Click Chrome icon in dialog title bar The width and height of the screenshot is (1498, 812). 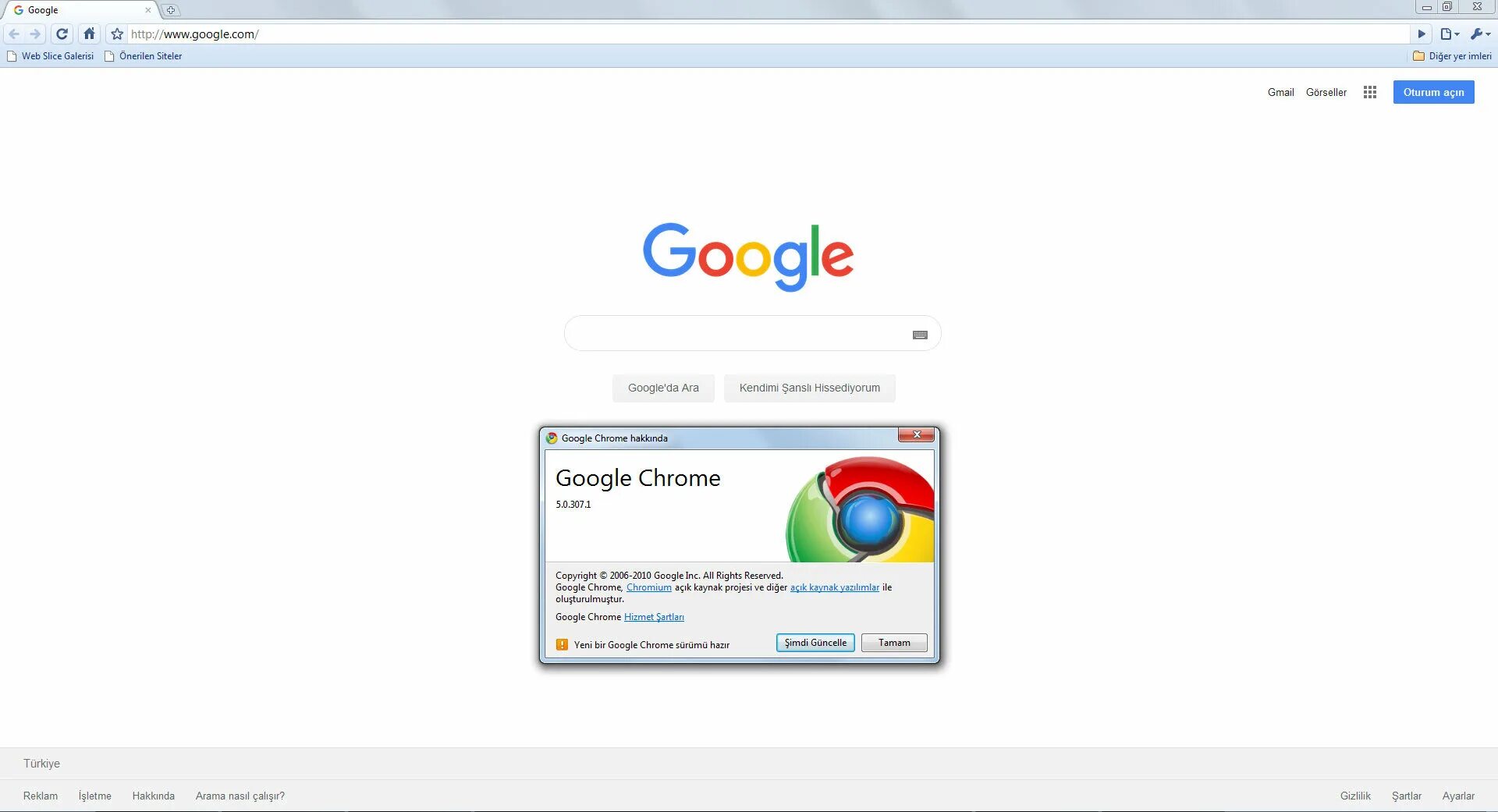coord(552,438)
